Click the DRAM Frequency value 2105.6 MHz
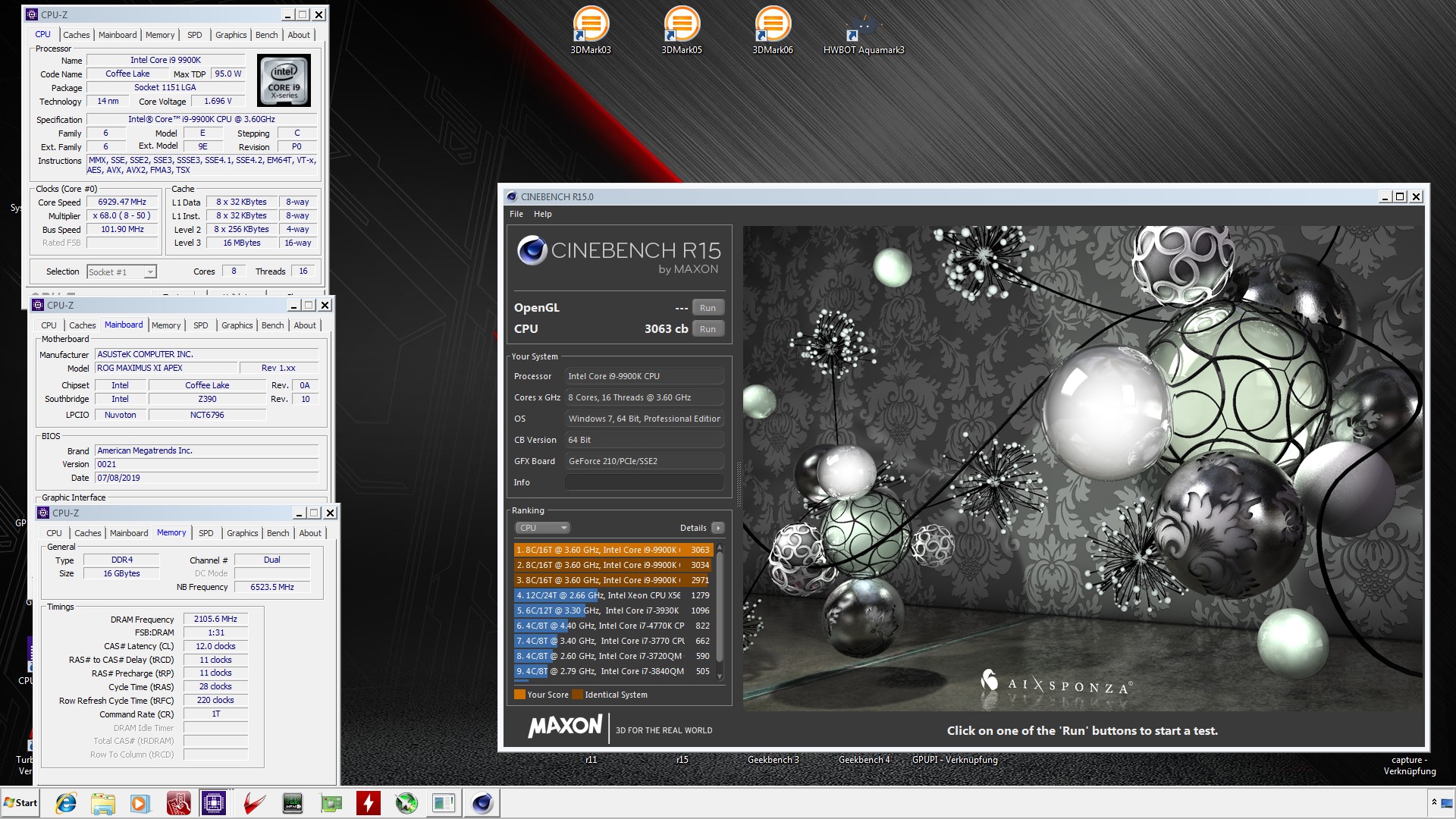This screenshot has width=1456, height=819. coord(215,620)
